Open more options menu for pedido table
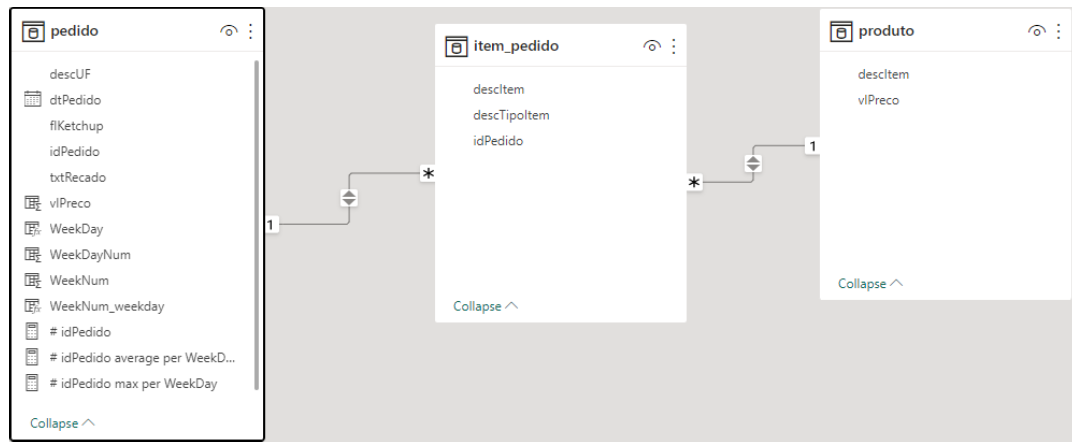1073x444 pixels. [x=250, y=31]
